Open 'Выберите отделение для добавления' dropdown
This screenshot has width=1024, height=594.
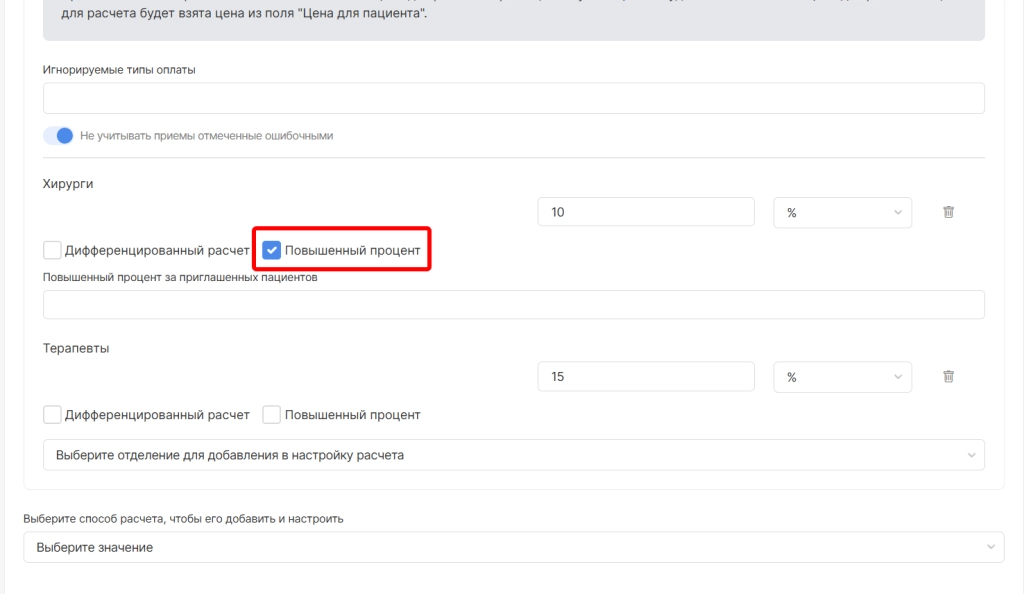click(x=500, y=455)
